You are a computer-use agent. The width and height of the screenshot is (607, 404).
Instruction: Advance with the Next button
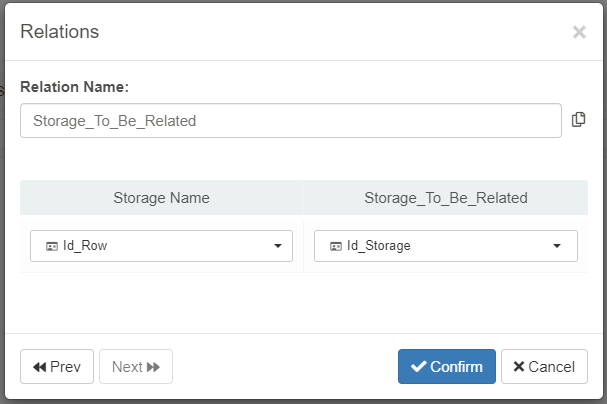136,367
